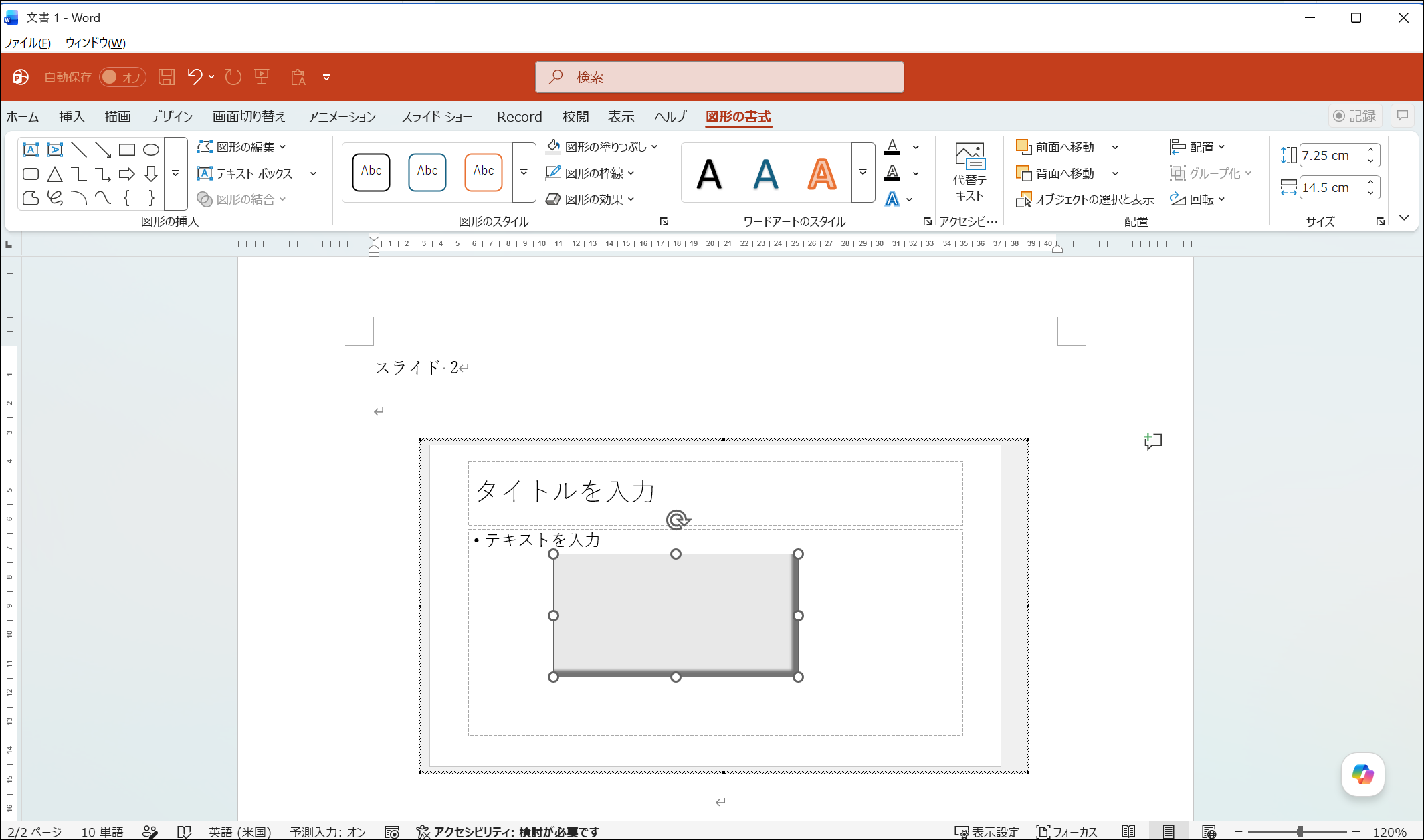The width and height of the screenshot is (1424, 840).
Task: Switch to the ホーム tab
Action: tap(23, 116)
